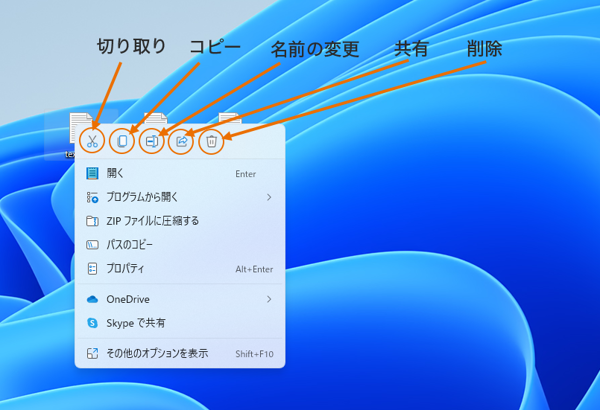Click the properties sheet icon beside プロパティ
Screen dimensions: 600x410
(92, 269)
